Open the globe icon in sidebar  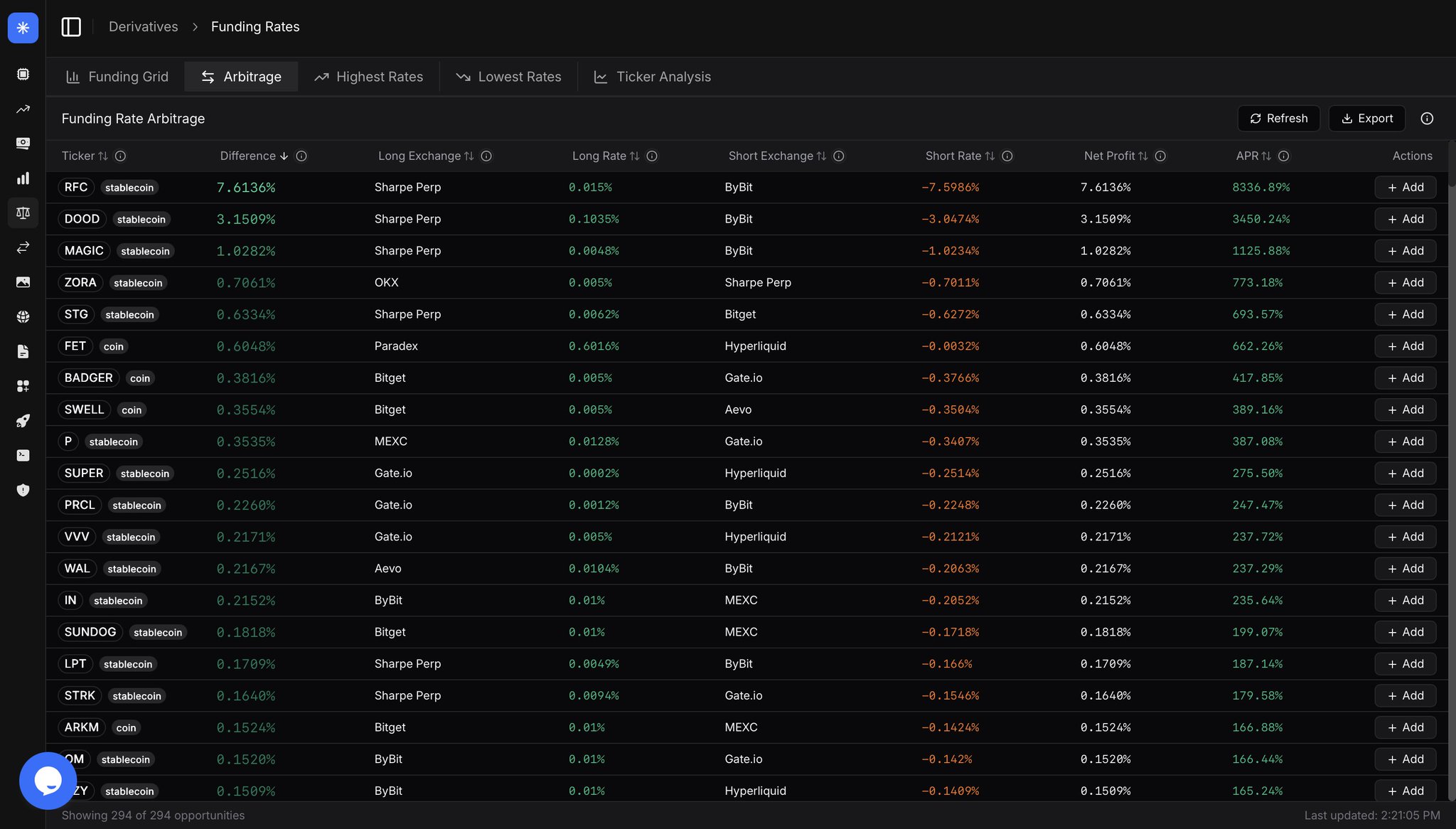click(23, 317)
